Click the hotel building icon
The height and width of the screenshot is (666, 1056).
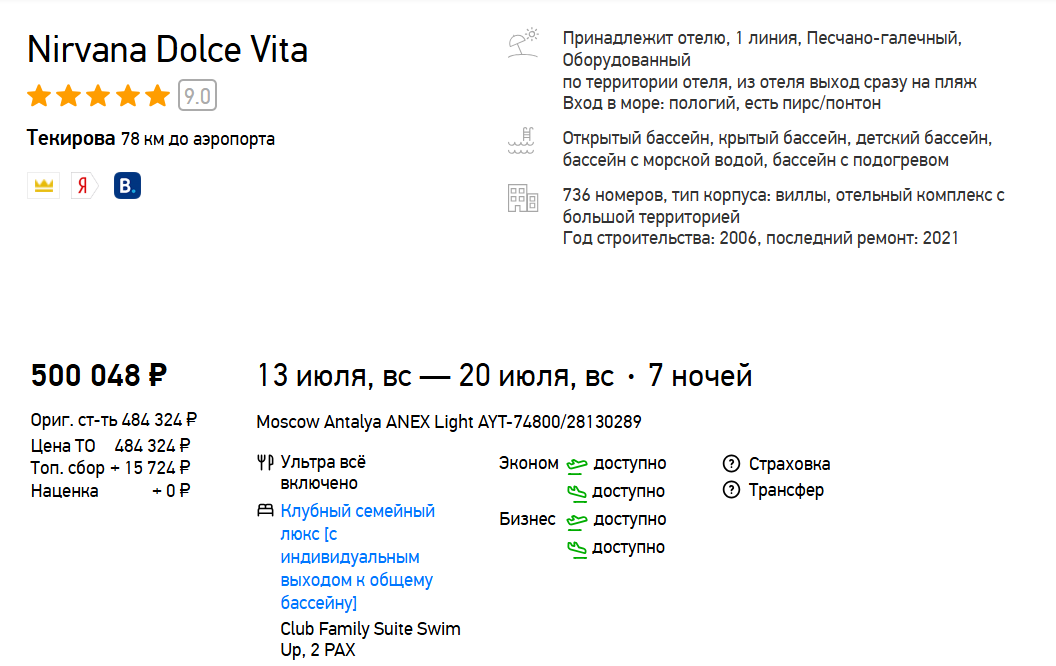coord(522,197)
